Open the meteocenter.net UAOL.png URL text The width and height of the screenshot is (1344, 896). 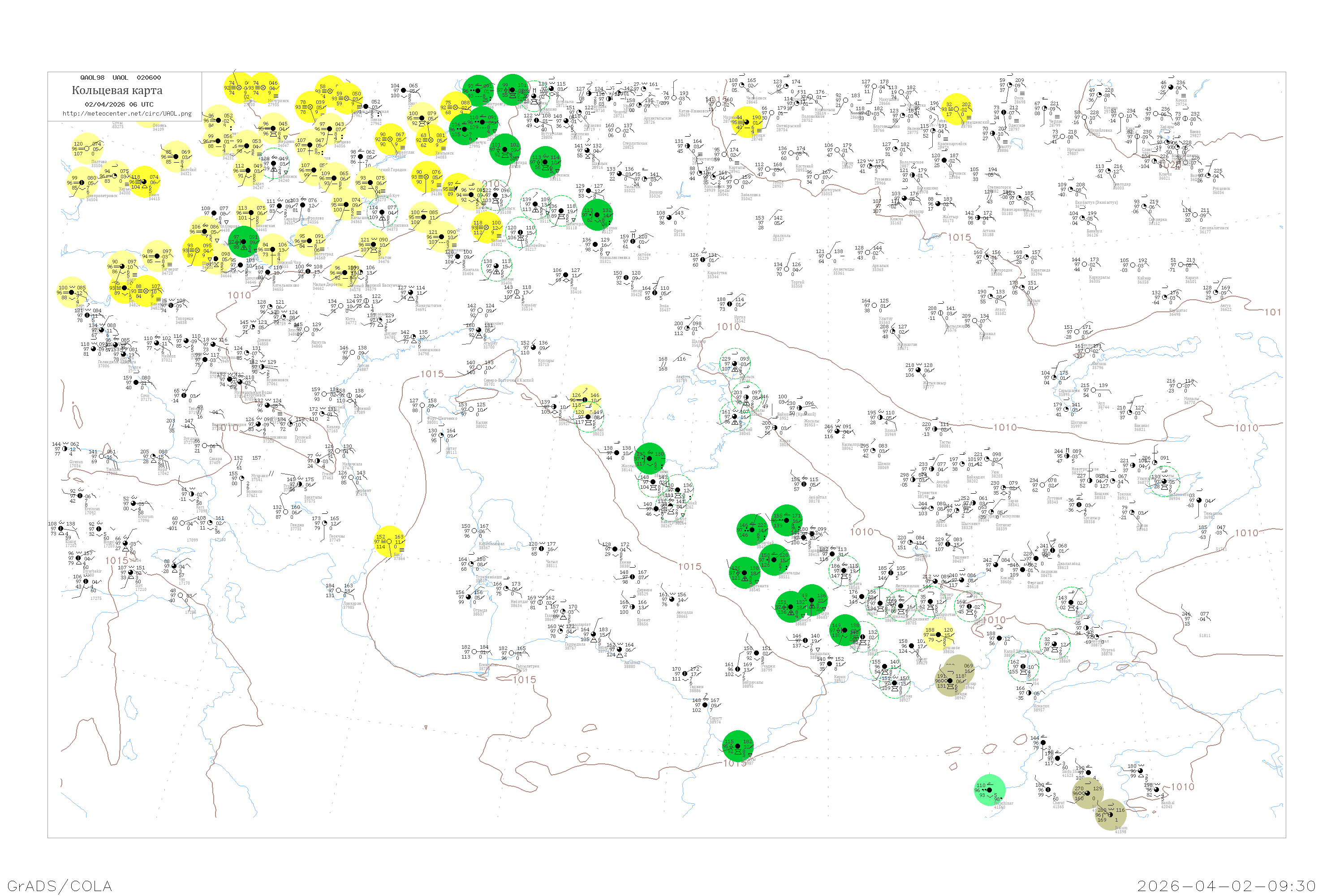127,114
